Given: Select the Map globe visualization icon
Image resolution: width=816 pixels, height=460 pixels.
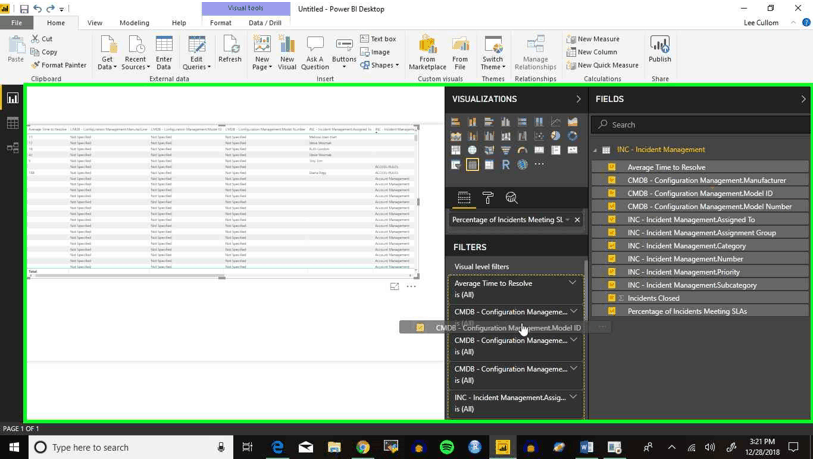Looking at the screenshot, I should tap(472, 150).
